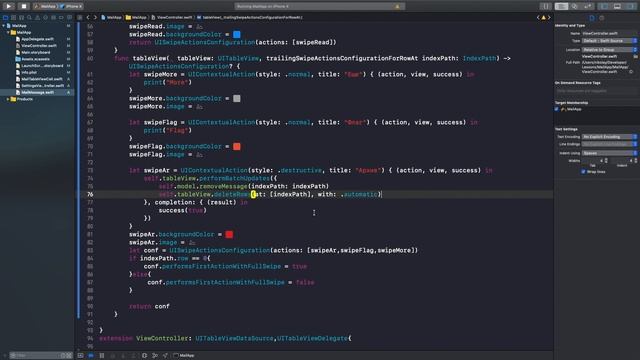This screenshot has width=640, height=360.
Task: Expand the Products folder
Action: click(x=8, y=99)
